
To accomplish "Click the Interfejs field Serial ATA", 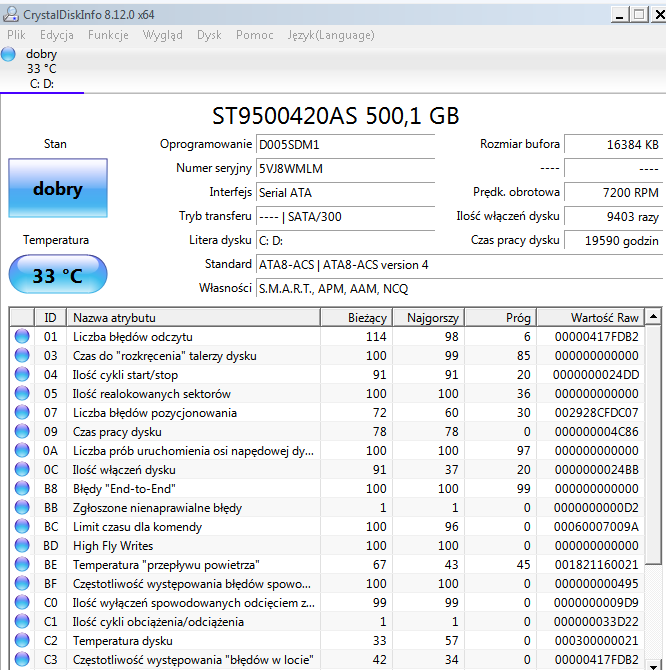I will (345, 193).
